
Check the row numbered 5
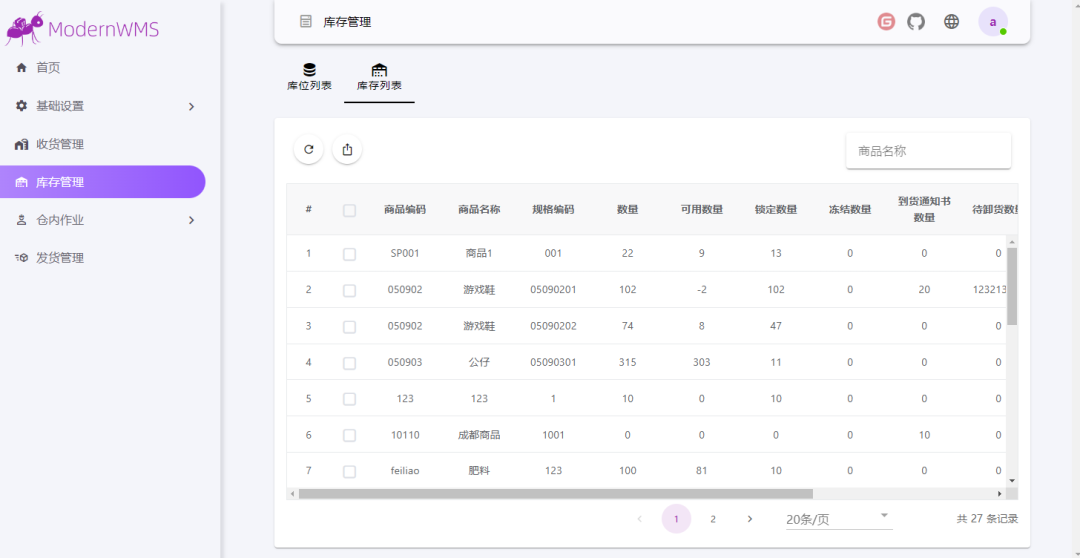coord(349,399)
